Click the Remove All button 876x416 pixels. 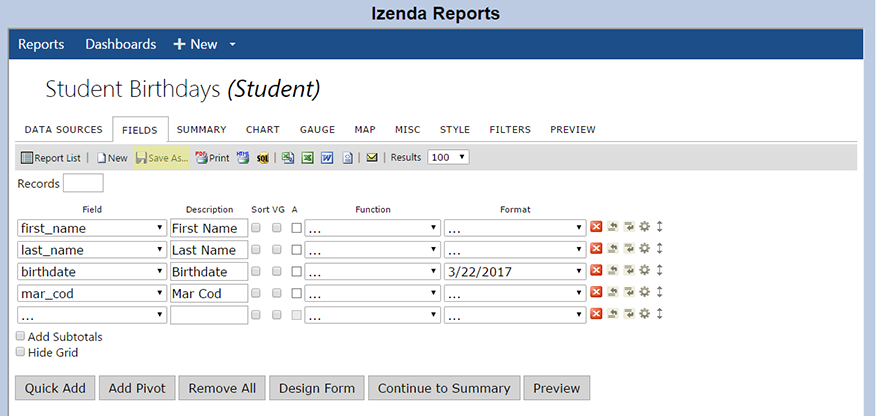pos(222,388)
